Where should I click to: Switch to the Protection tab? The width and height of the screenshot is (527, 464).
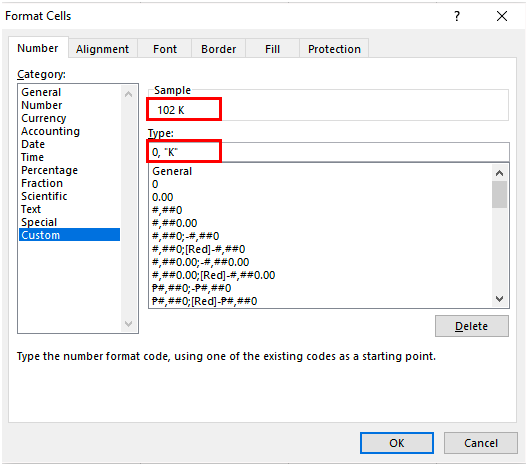334,49
